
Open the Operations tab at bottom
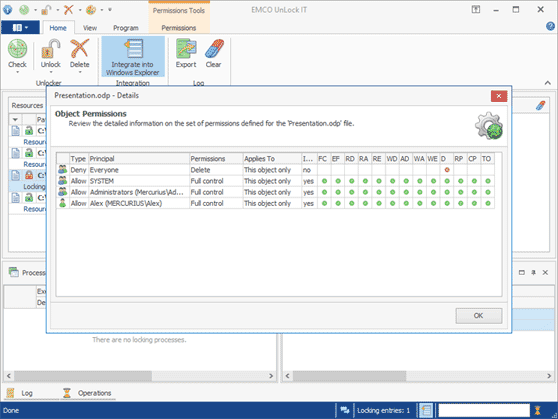click(88, 393)
